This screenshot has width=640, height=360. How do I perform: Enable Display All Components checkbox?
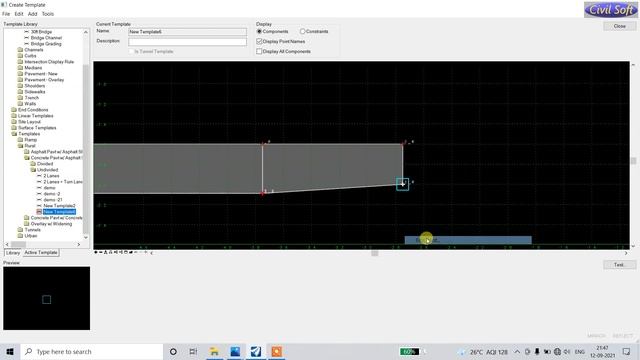259,51
